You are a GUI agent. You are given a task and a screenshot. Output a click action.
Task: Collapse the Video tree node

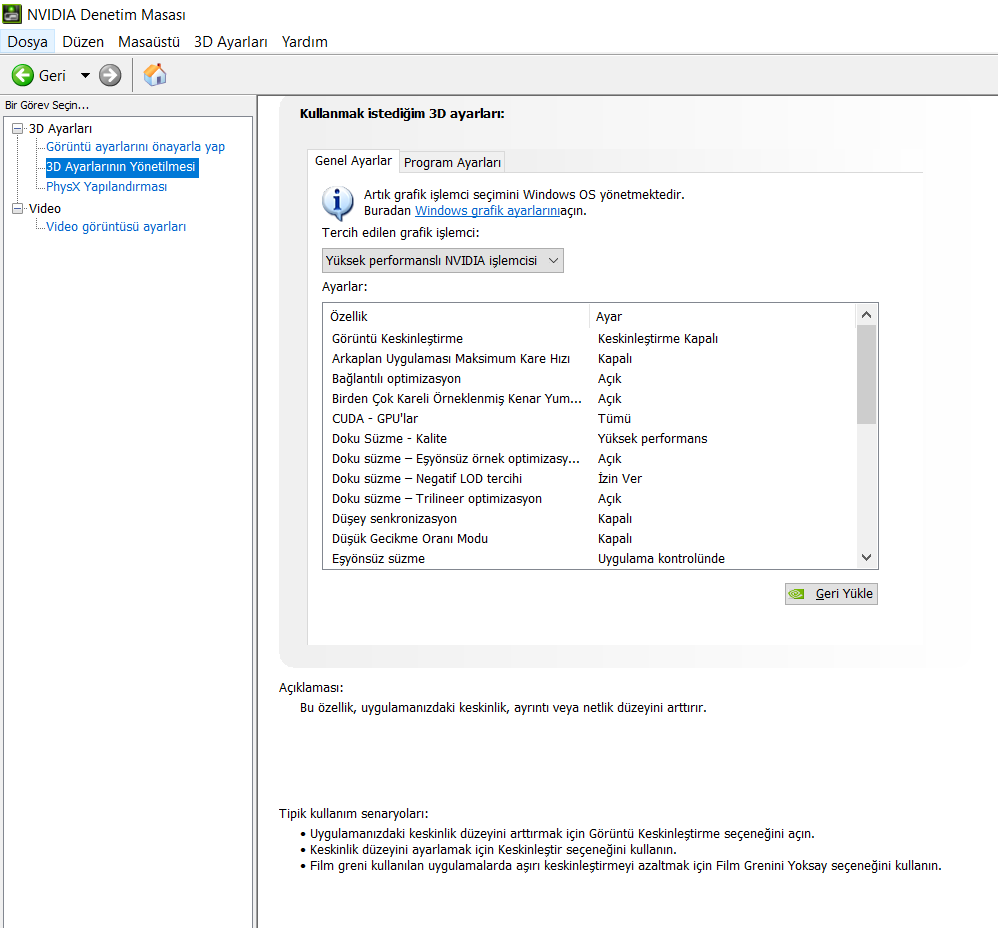click(17, 208)
